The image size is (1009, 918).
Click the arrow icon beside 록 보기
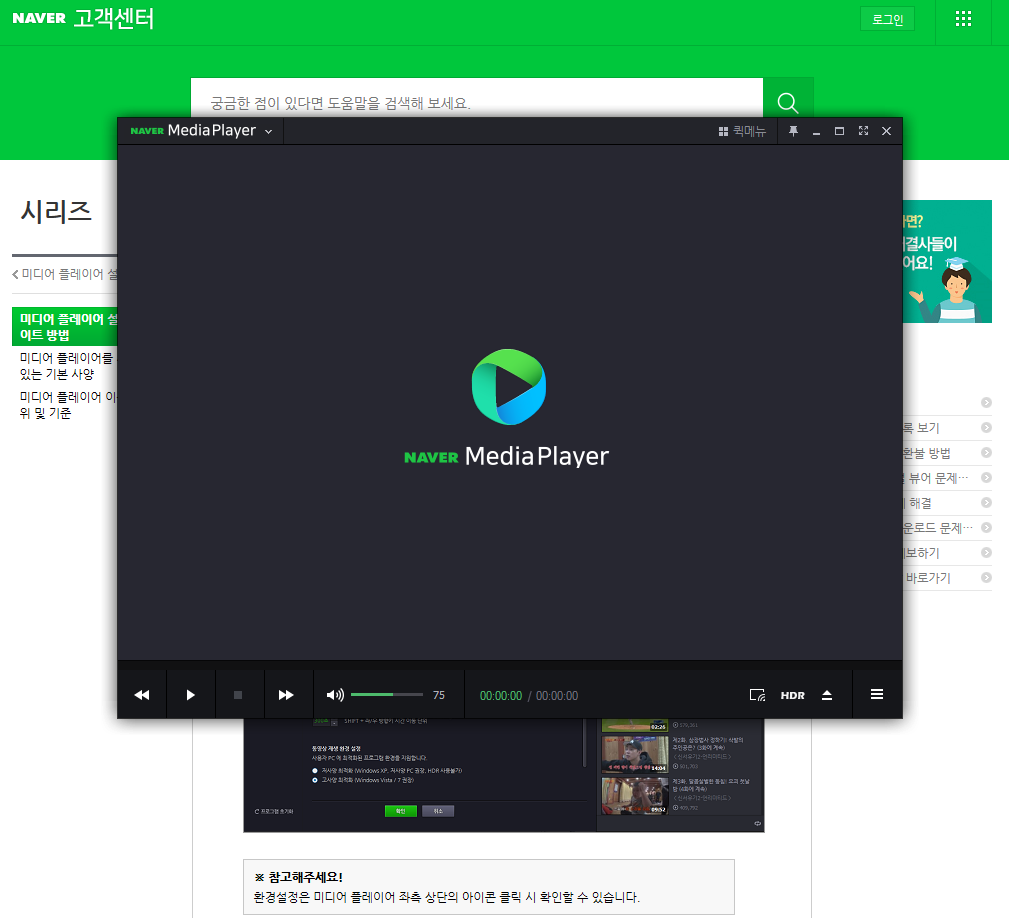[986, 428]
